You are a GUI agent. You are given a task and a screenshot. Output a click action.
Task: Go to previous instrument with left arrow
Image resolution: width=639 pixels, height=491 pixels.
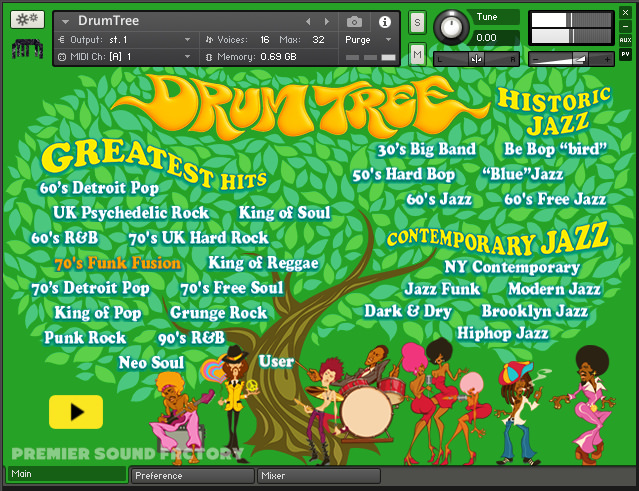(308, 22)
